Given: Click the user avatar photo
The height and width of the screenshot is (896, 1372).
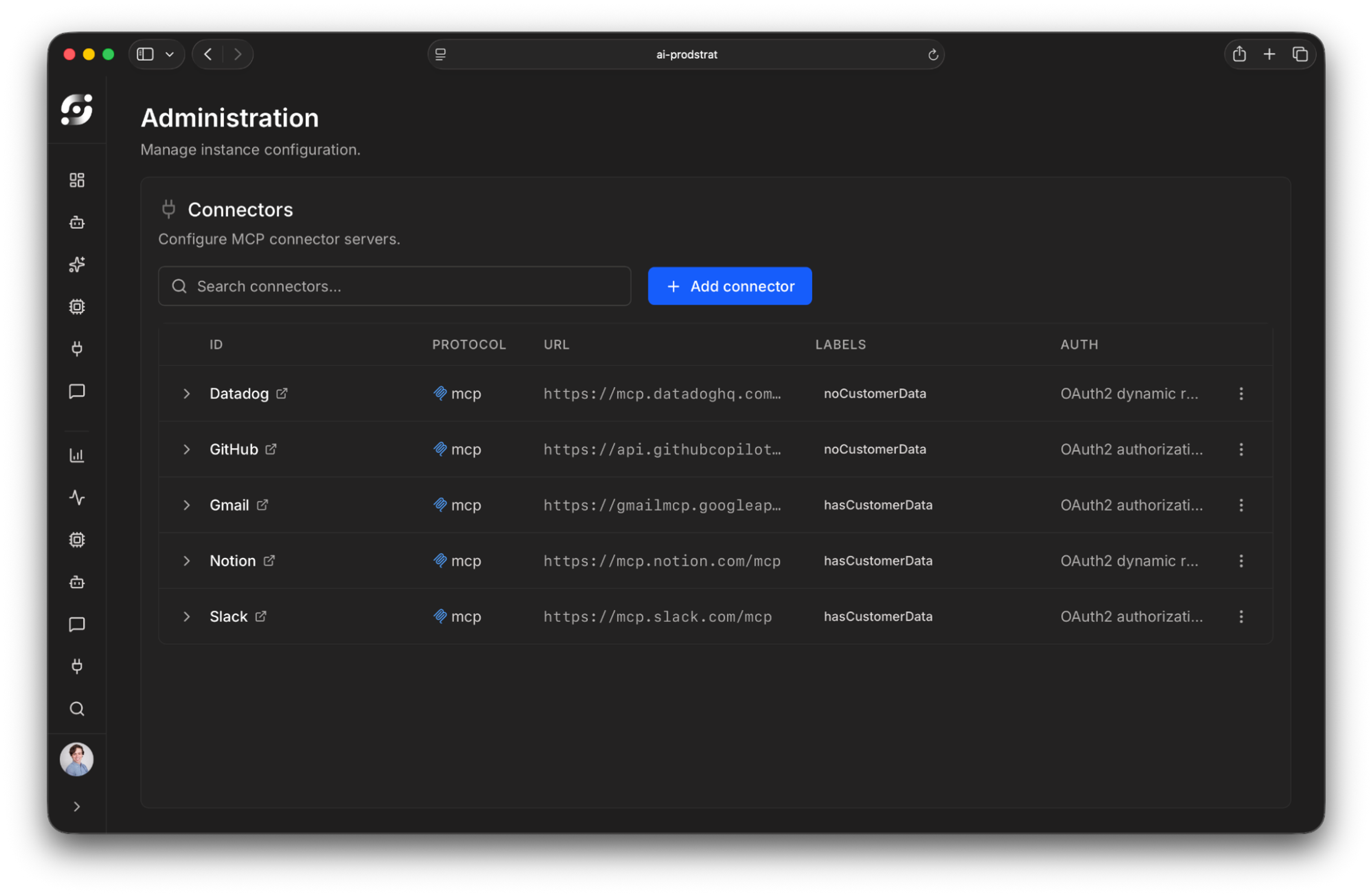Looking at the screenshot, I should pos(77,760).
